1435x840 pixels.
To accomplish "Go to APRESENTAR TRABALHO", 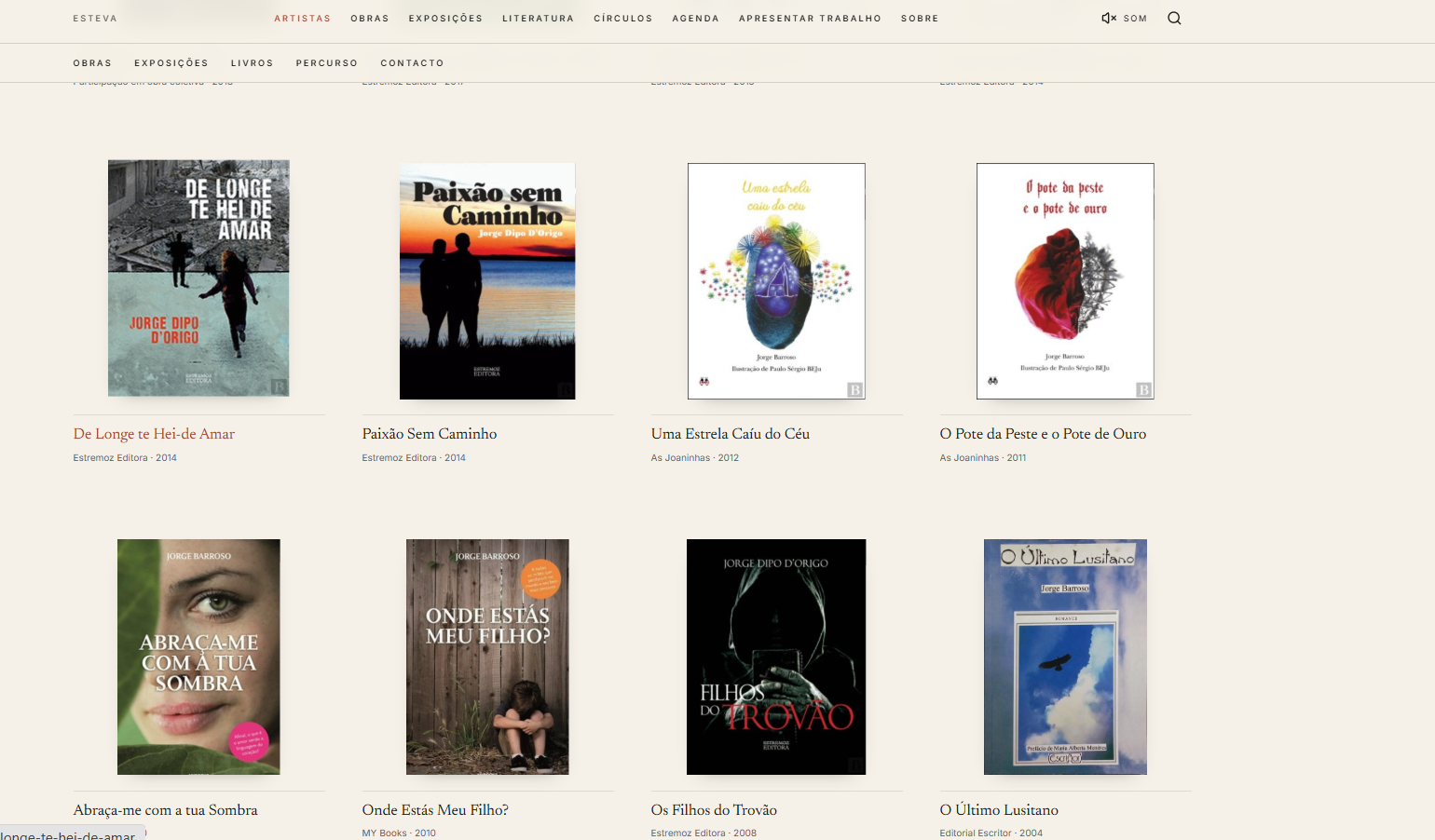I will click(810, 19).
